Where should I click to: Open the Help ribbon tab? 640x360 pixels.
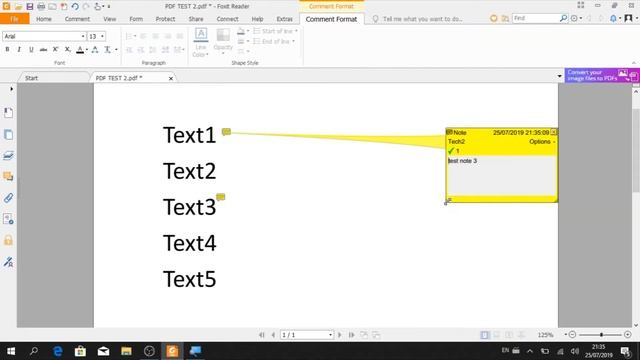coord(257,19)
